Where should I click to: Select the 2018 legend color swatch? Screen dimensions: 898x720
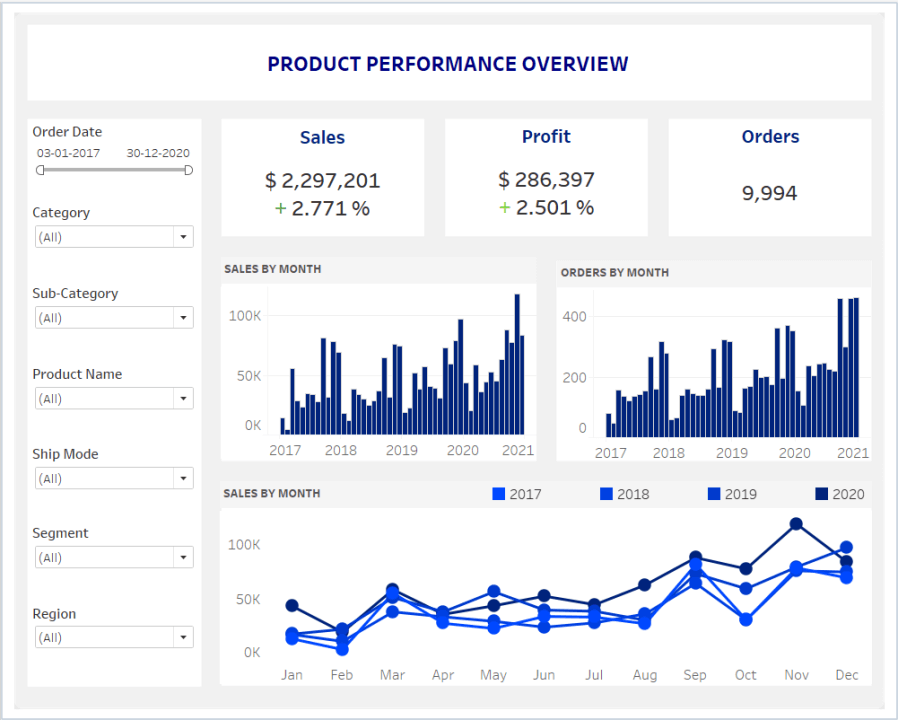(x=606, y=494)
